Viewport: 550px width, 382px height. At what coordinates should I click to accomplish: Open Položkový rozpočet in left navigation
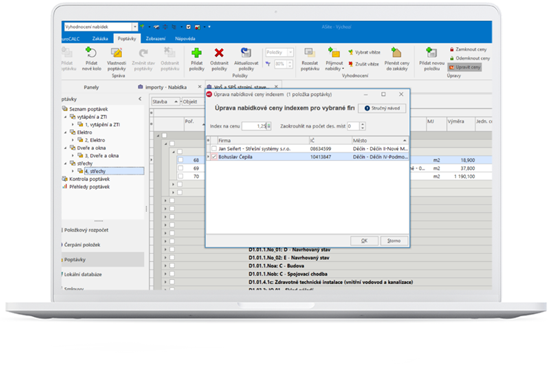coord(86,230)
